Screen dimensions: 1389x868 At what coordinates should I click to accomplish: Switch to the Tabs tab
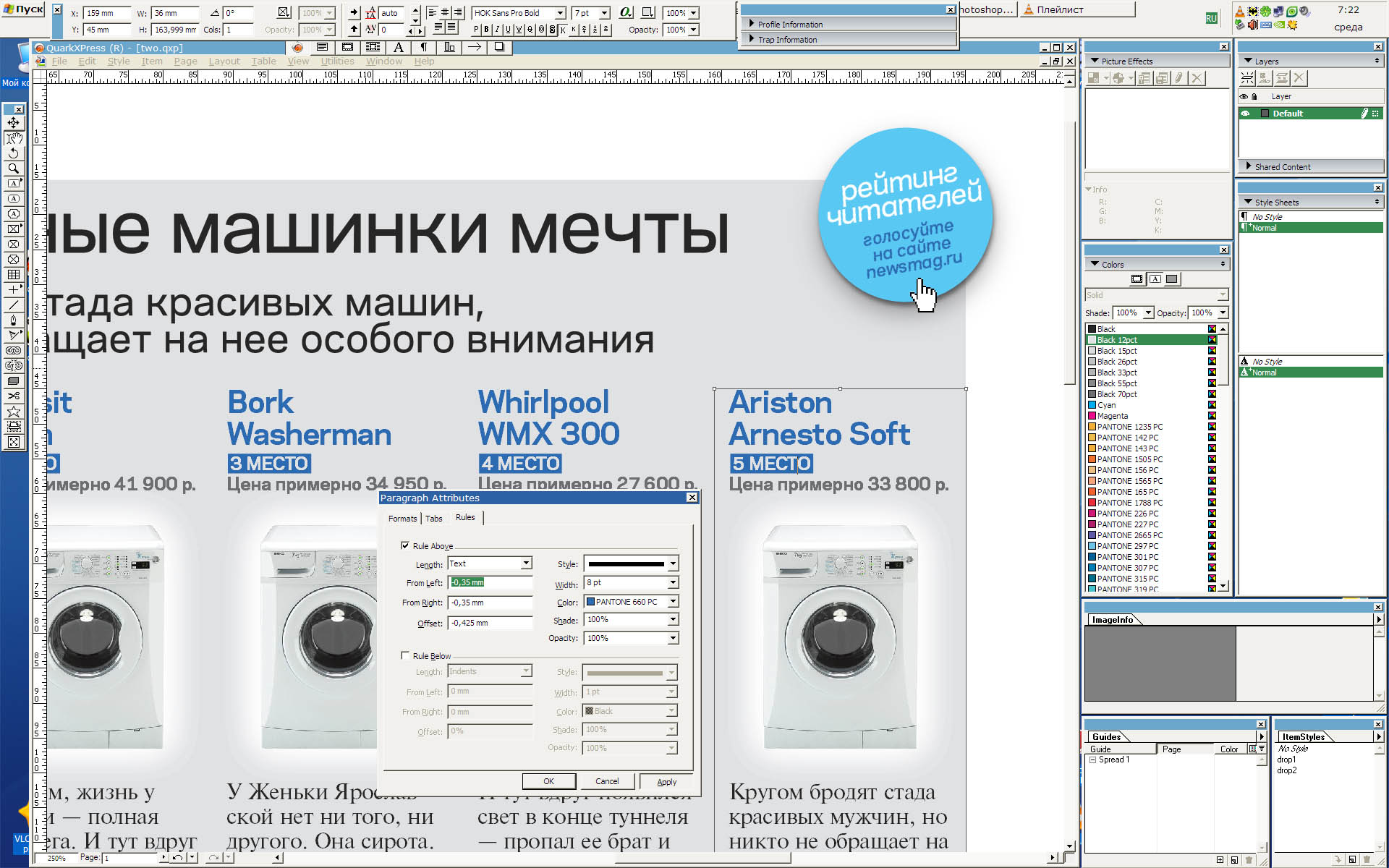point(433,519)
